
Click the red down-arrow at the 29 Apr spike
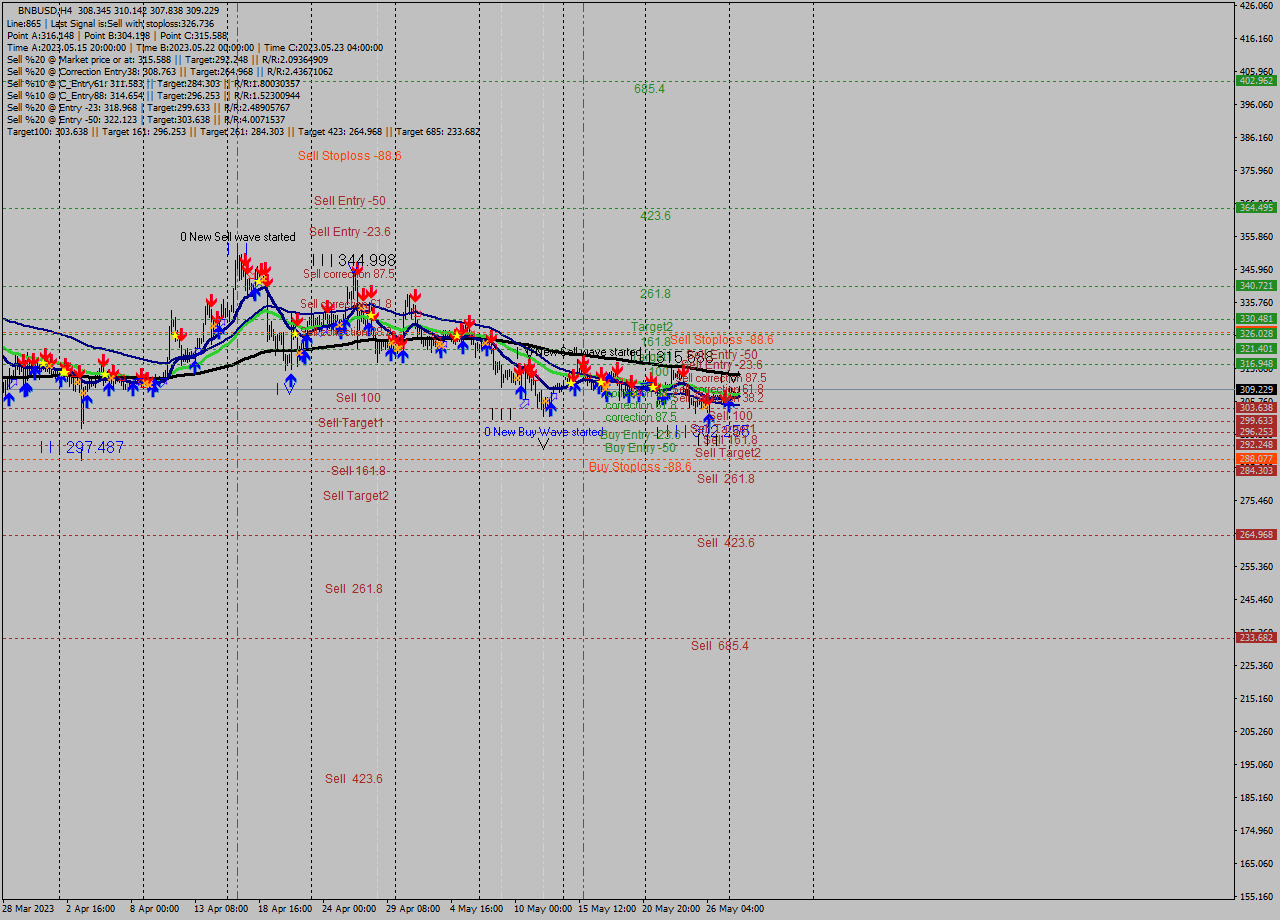click(x=416, y=297)
